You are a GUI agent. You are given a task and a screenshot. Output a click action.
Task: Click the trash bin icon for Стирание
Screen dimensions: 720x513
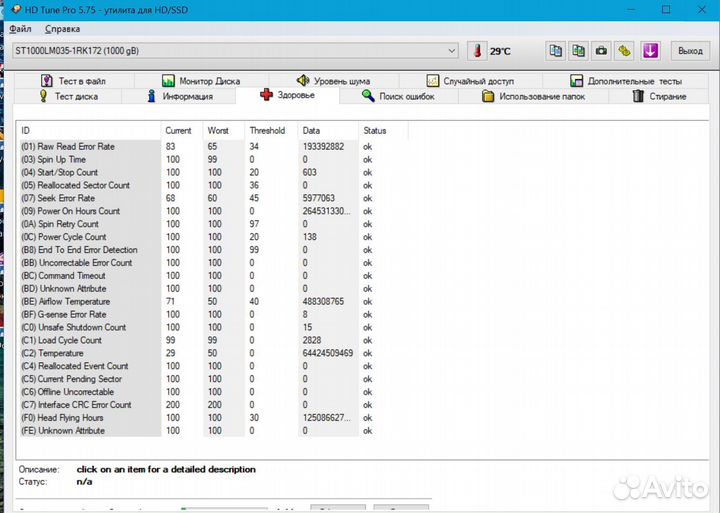point(639,96)
